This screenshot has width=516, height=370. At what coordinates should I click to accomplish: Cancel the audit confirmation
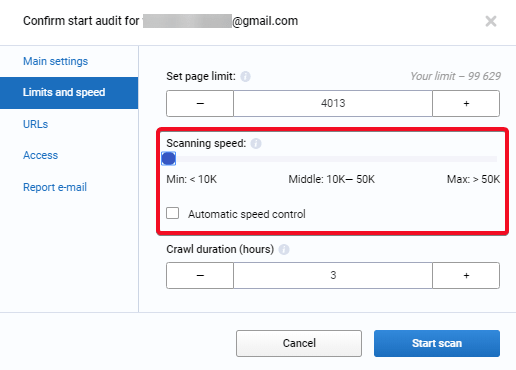coord(299,343)
